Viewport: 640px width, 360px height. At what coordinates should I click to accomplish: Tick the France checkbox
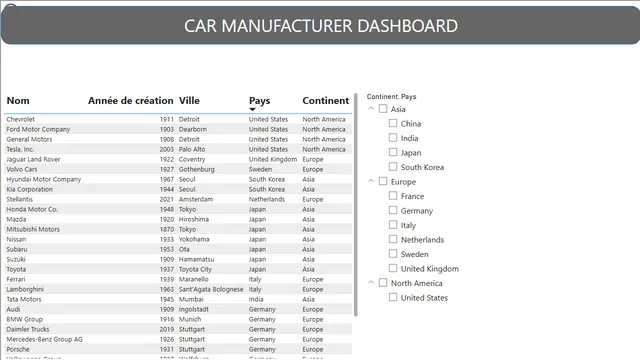(x=393, y=196)
